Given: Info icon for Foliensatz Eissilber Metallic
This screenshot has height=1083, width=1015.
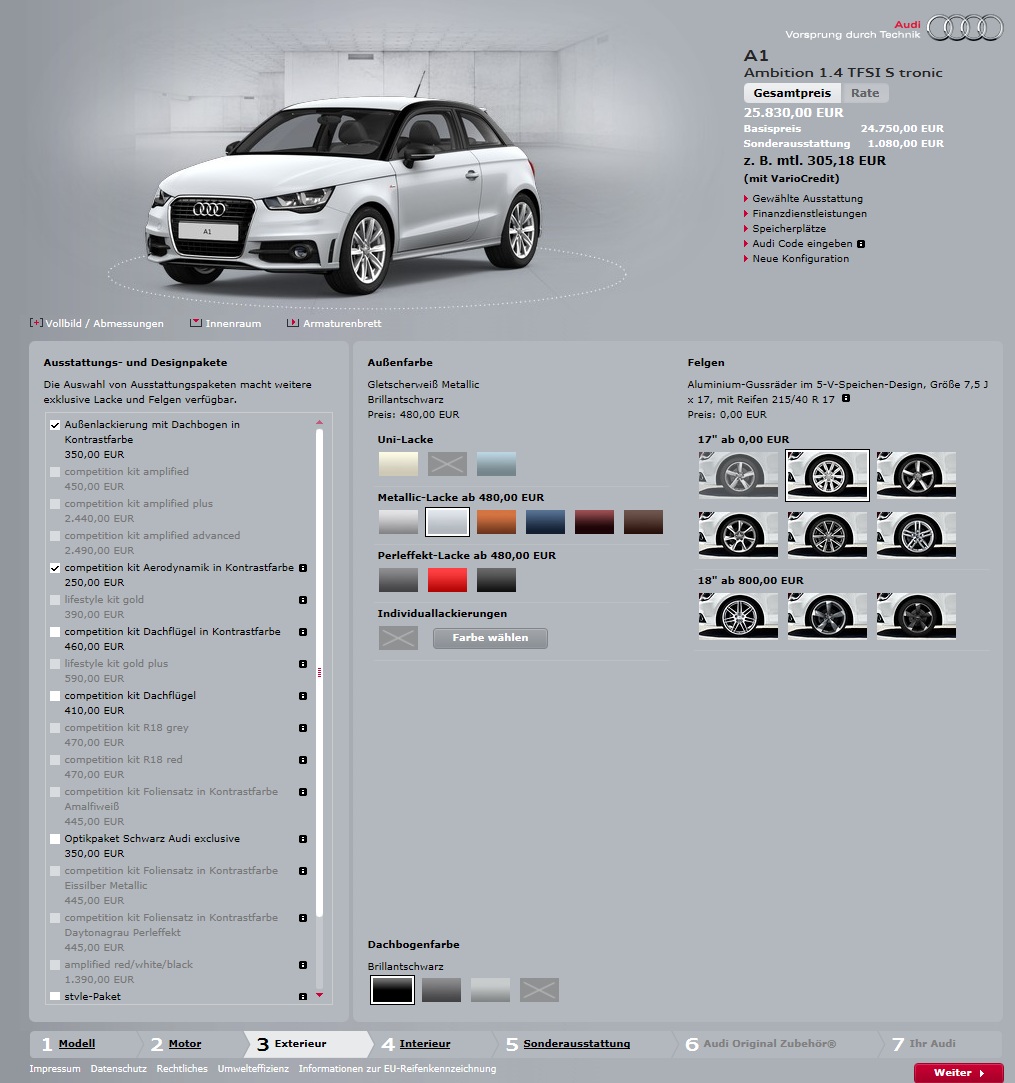Looking at the screenshot, I should [302, 871].
